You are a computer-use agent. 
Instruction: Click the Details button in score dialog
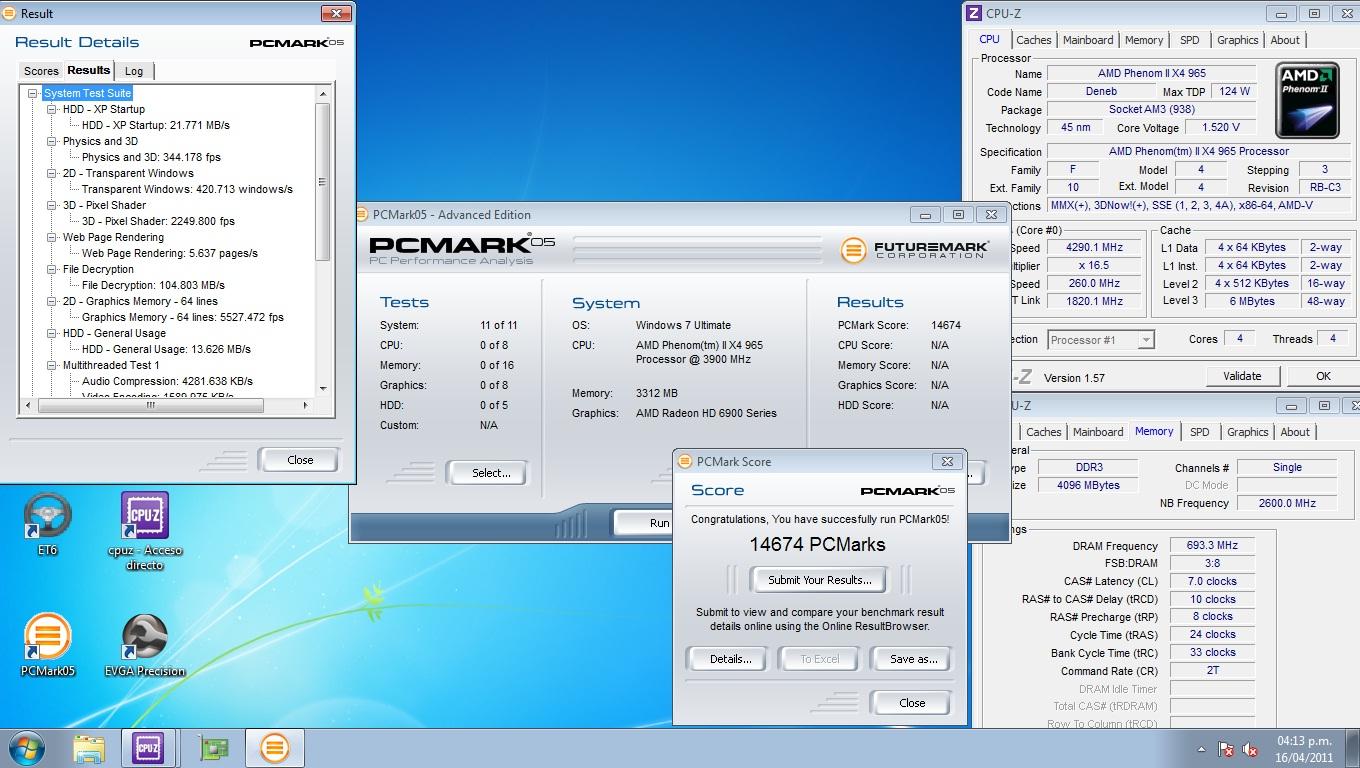point(730,659)
